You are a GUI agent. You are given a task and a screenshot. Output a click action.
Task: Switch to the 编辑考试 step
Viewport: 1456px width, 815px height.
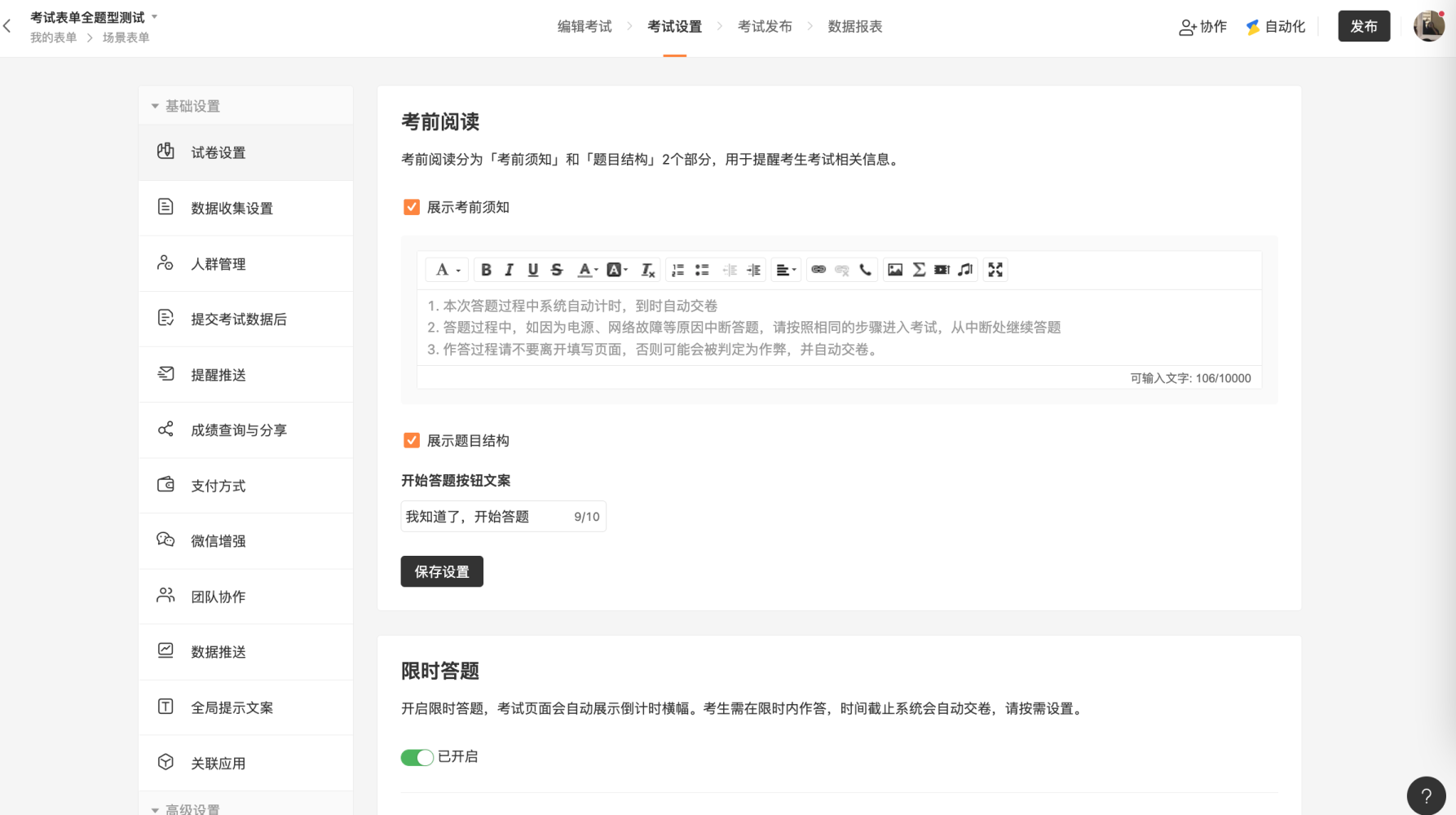[585, 26]
